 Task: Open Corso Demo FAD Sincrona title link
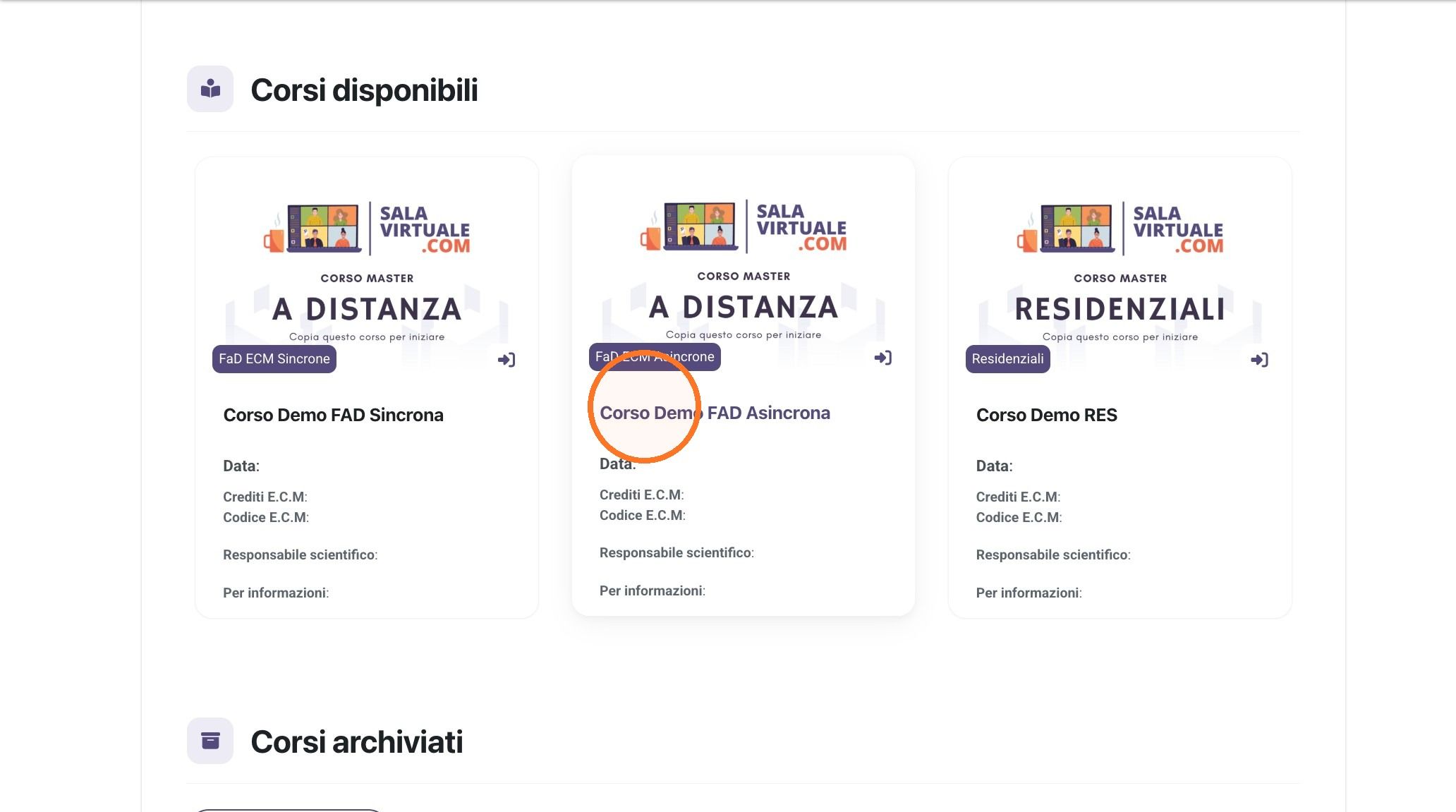click(334, 415)
